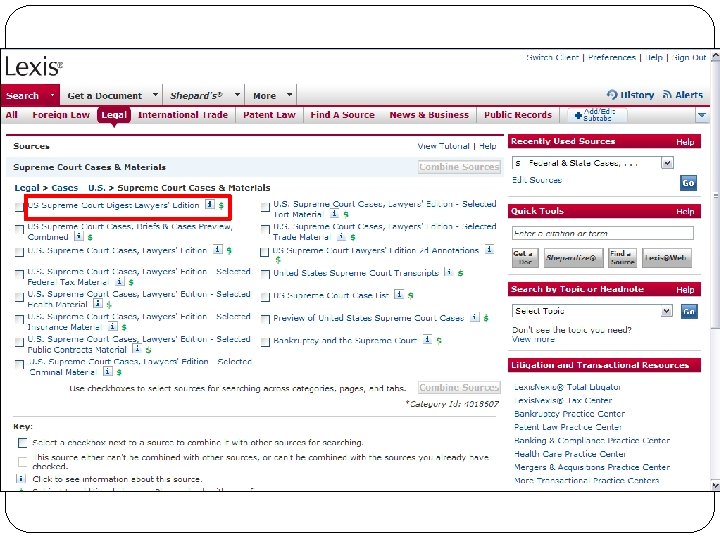The width and height of the screenshot is (720, 540).
Task: Click Get a Doc button in Quick Tools
Action: tap(525, 258)
